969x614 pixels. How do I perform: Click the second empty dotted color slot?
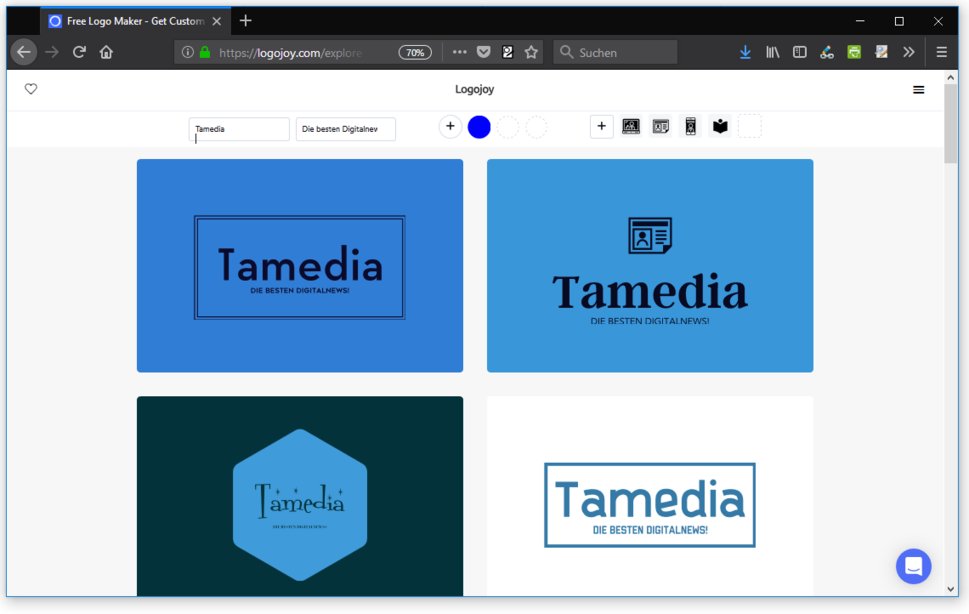[536, 127]
